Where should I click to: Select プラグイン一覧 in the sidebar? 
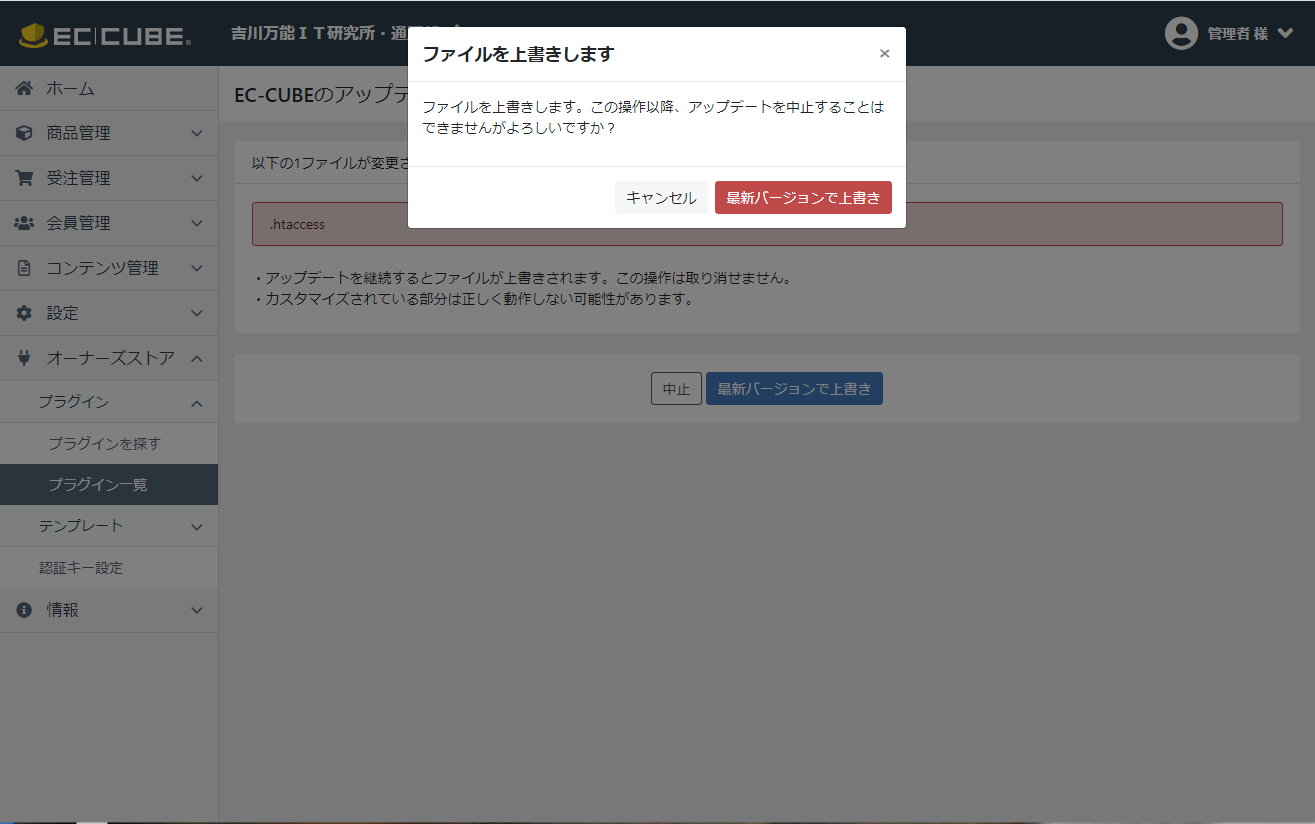[98, 484]
